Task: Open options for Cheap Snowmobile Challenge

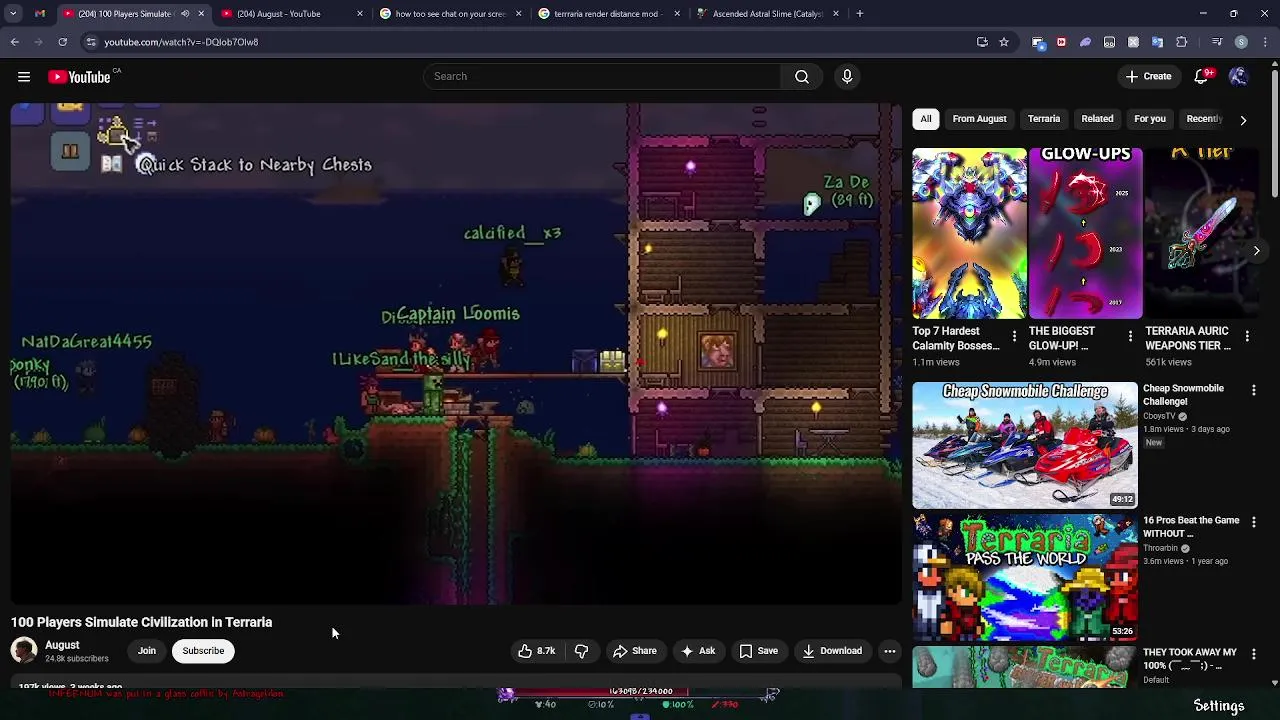Action: coord(1254,391)
